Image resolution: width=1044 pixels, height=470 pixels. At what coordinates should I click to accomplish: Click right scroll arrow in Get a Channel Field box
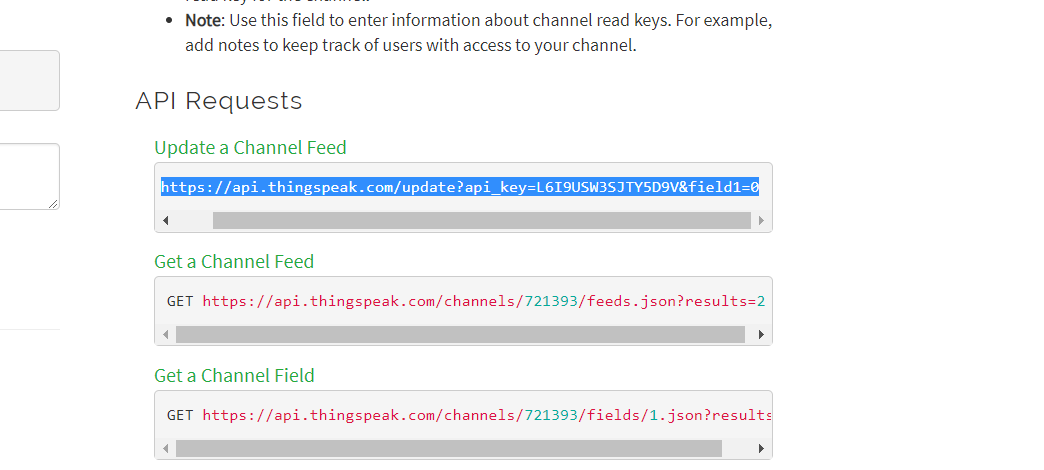(x=761, y=449)
